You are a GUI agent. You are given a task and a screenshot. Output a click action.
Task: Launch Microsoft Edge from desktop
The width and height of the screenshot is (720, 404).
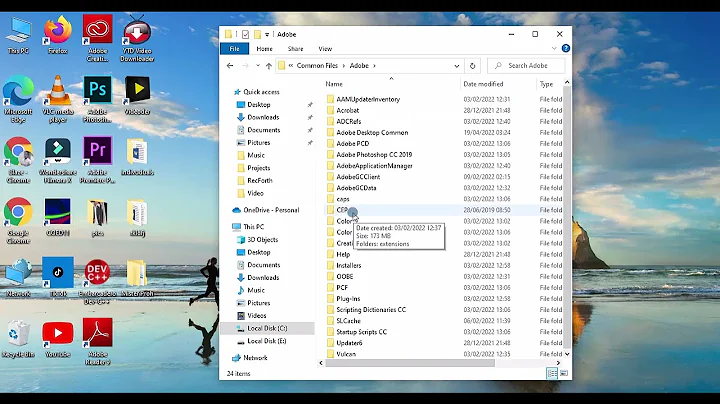coord(18,99)
